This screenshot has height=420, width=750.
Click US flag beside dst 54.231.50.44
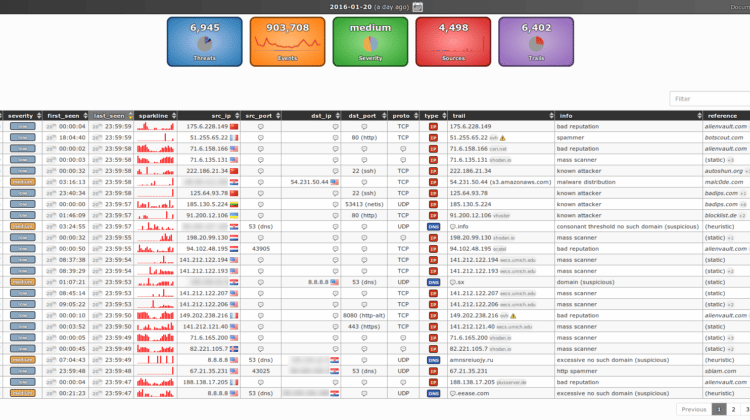click(334, 182)
